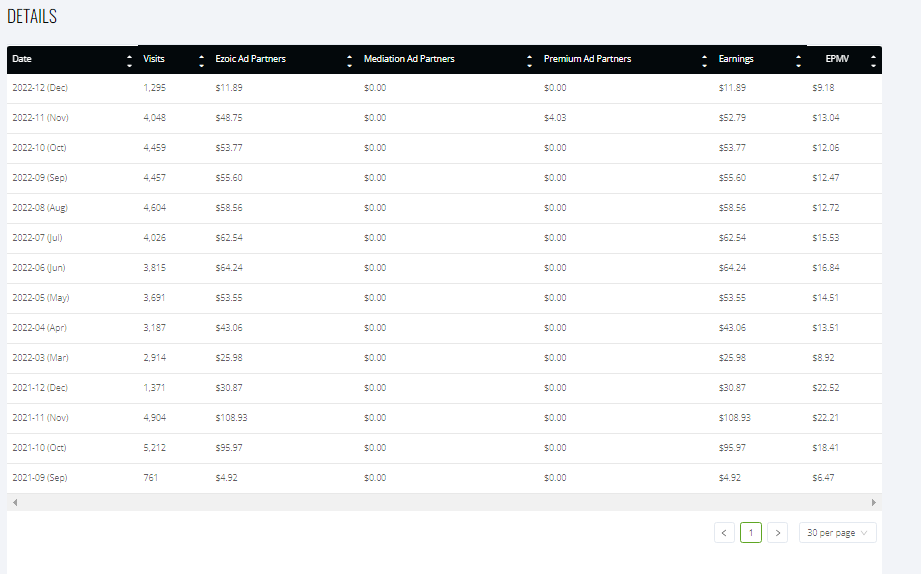This screenshot has height=574, width=921.
Task: Sort table by Date column sort arrows
Action: (129, 61)
